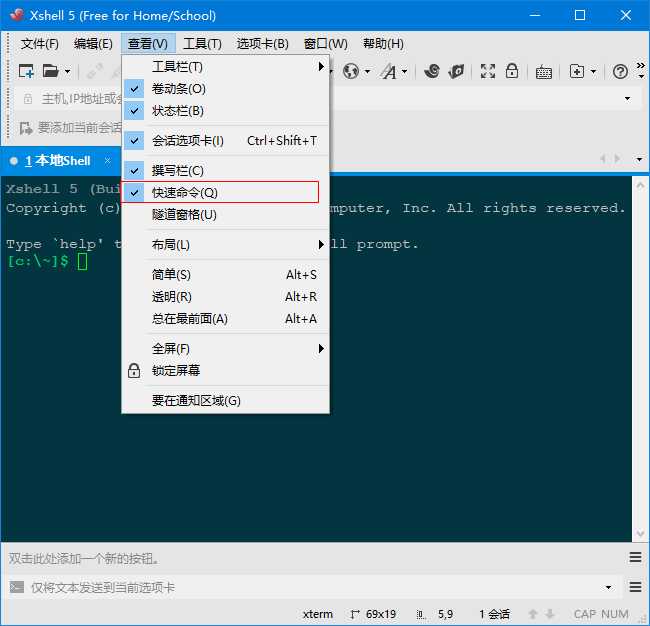
Task: Click the New Session toolbar icon
Action: click(x=26, y=71)
